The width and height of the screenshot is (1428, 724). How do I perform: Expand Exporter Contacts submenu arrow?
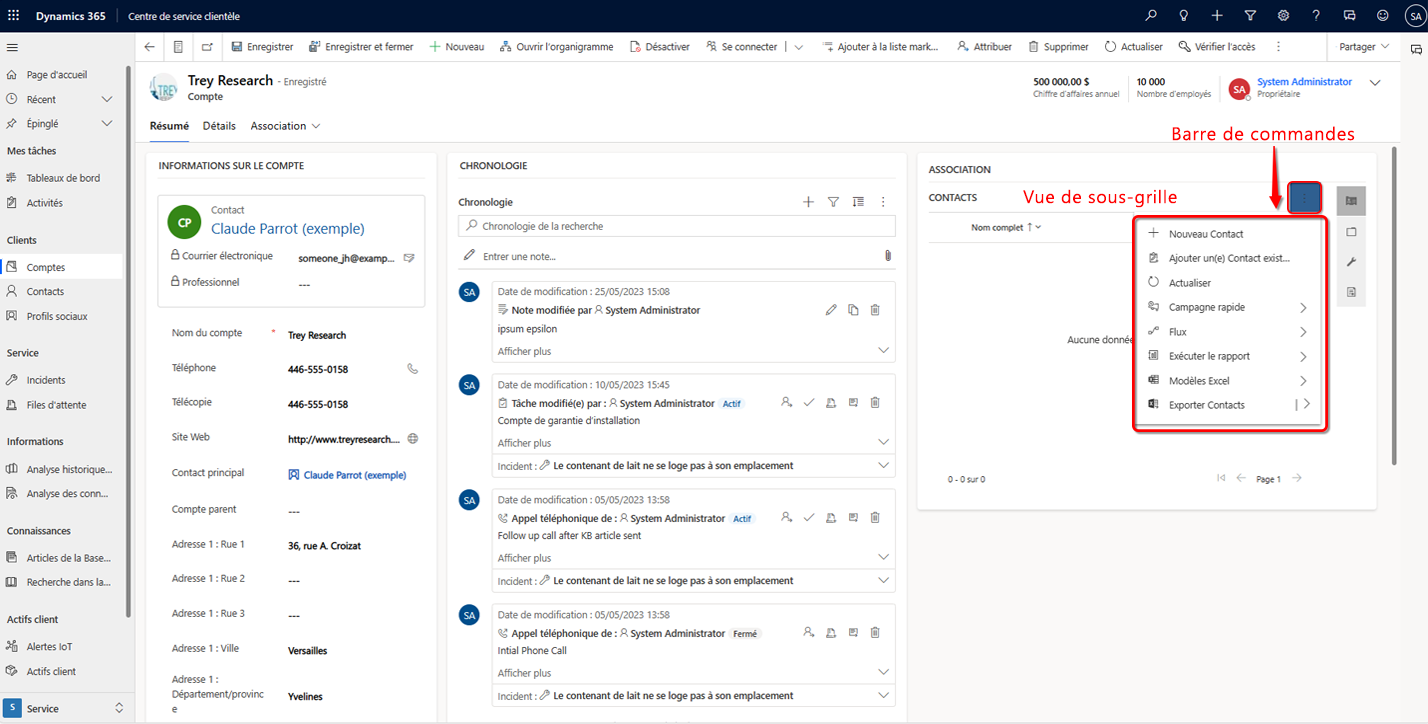[x=1305, y=405]
